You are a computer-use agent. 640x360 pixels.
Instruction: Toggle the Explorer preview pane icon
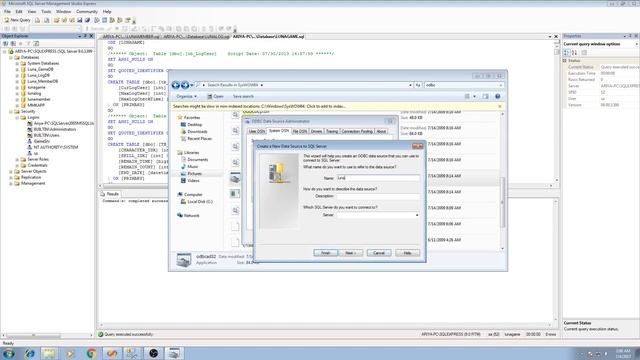[x=486, y=96]
